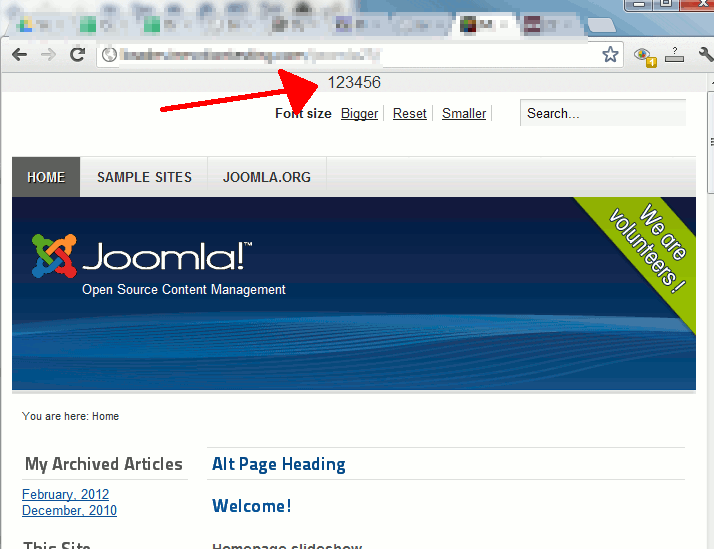This screenshot has width=714, height=549.
Task: Click the extension icon beside the wrench
Action: 674,55
